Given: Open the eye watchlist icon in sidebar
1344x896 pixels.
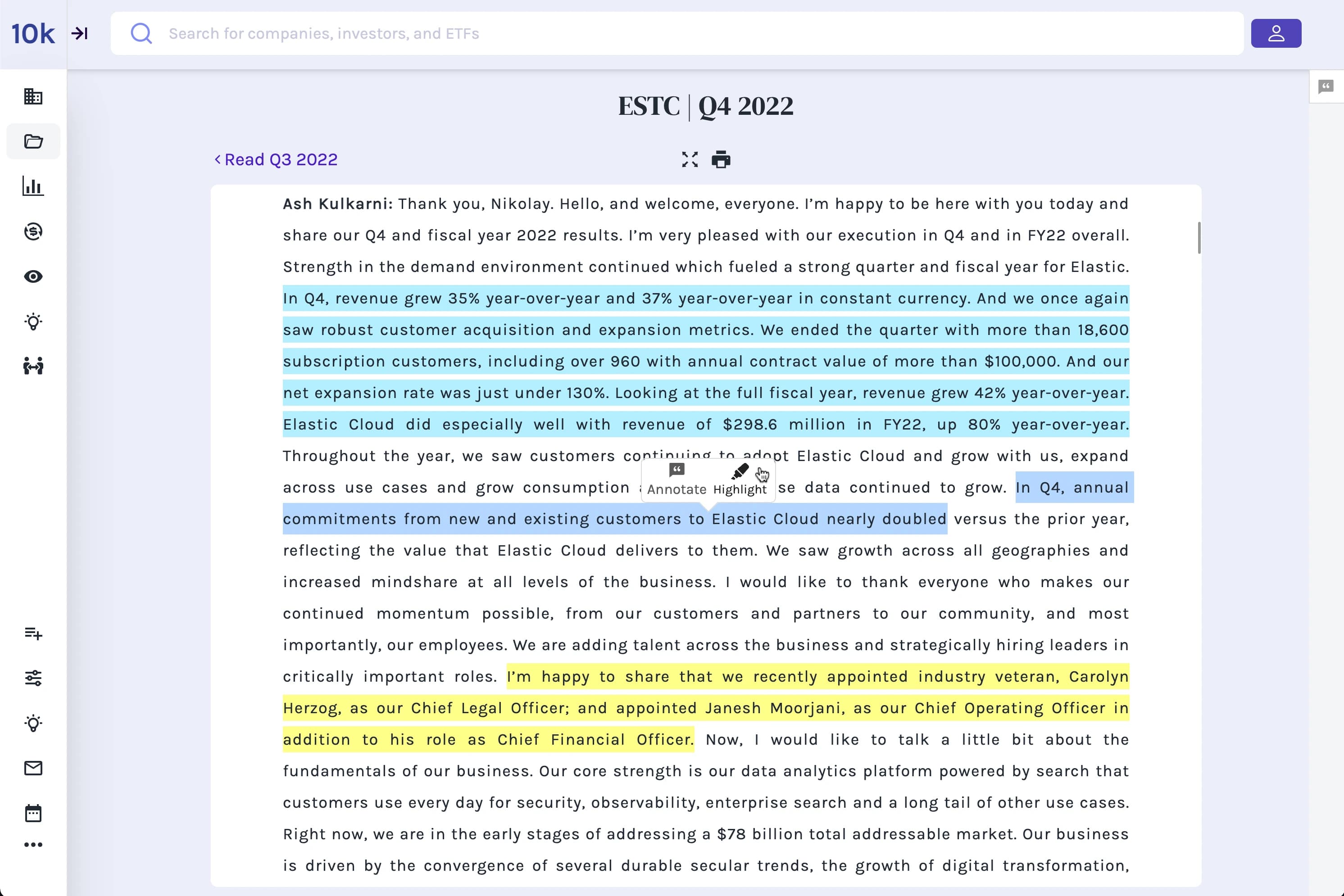Looking at the screenshot, I should coord(33,276).
